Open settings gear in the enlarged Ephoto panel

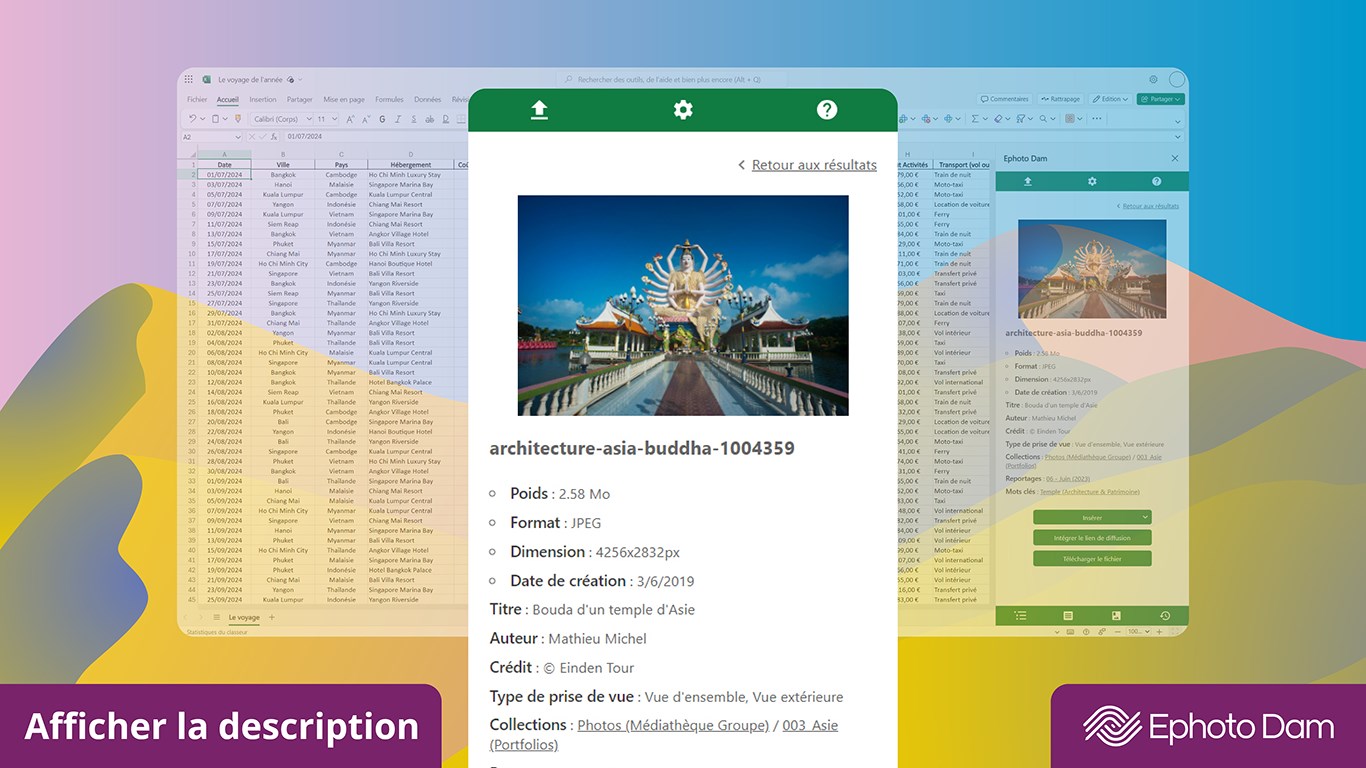pos(683,110)
